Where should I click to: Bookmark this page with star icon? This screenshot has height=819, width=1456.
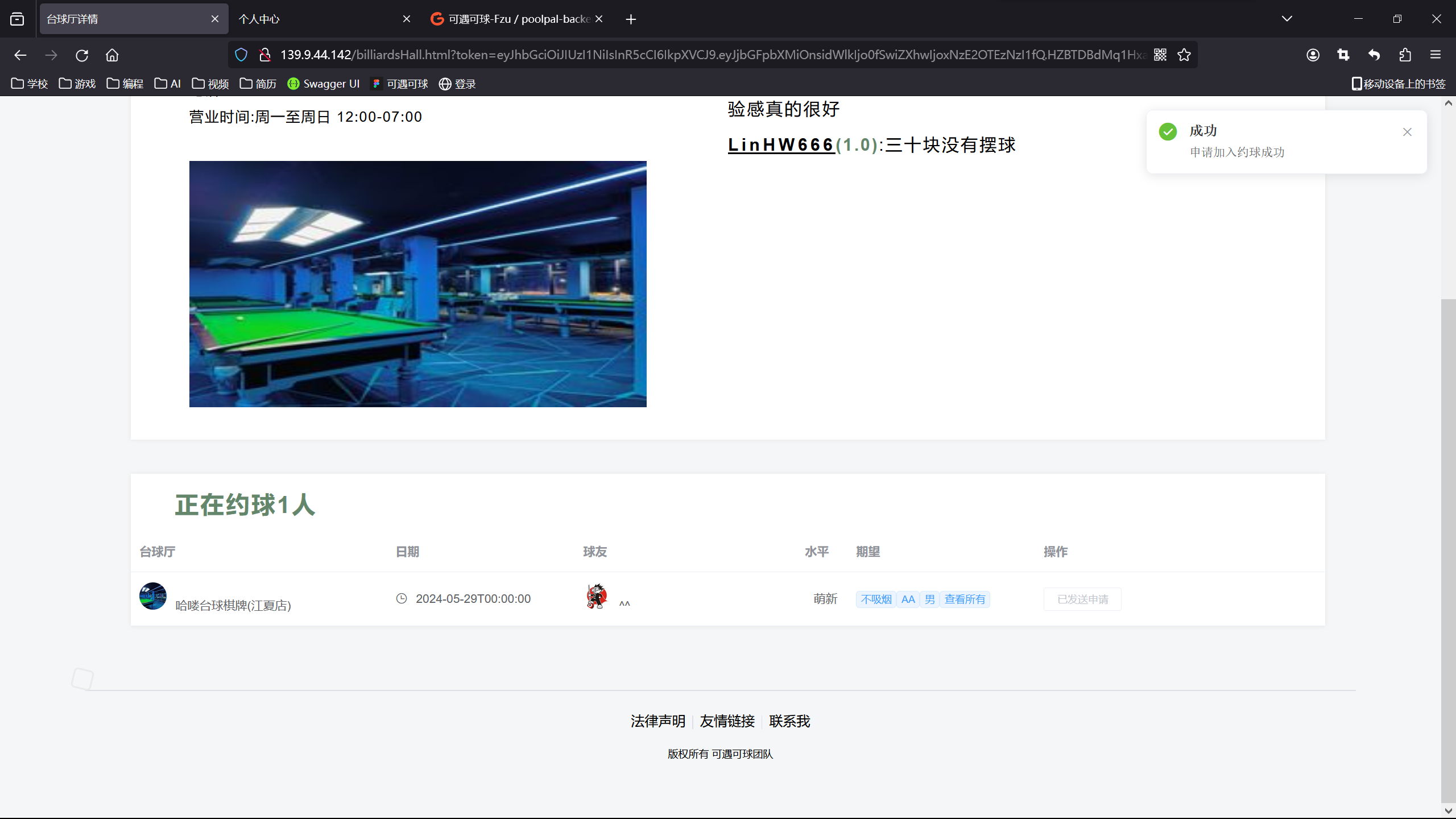click(x=1184, y=55)
